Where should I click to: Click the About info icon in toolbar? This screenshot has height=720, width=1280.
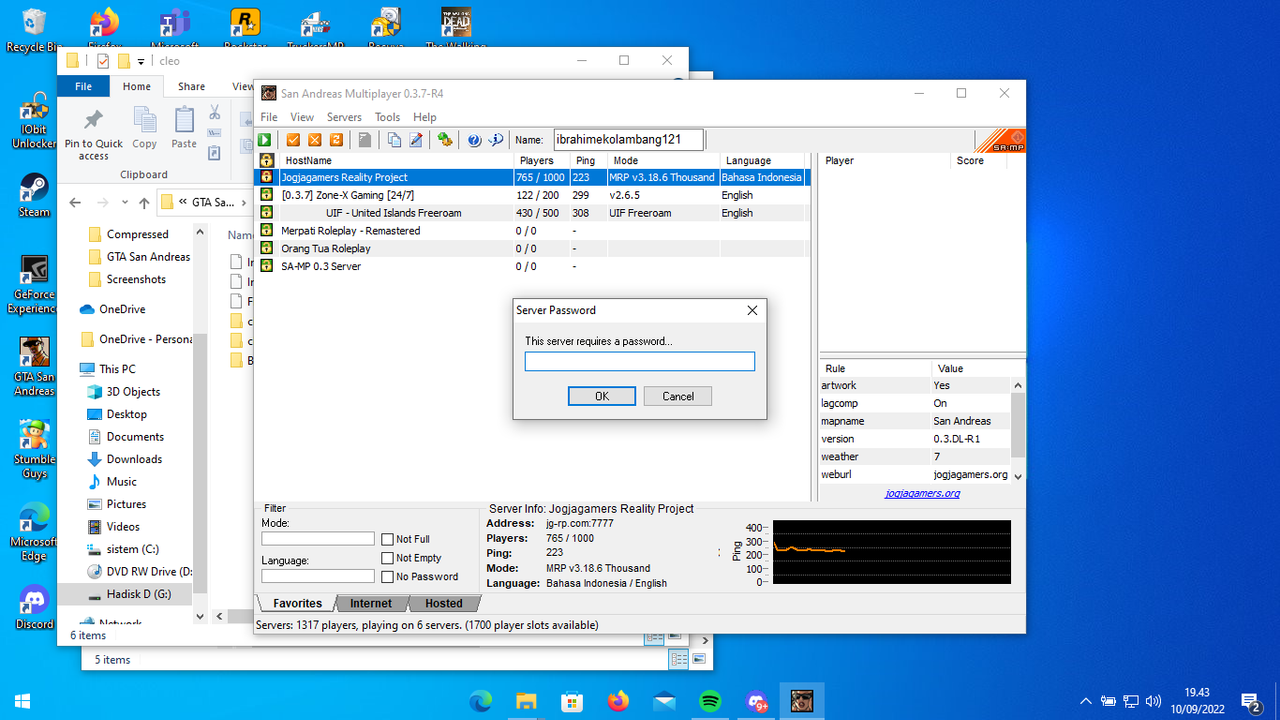pyautogui.click(x=495, y=140)
